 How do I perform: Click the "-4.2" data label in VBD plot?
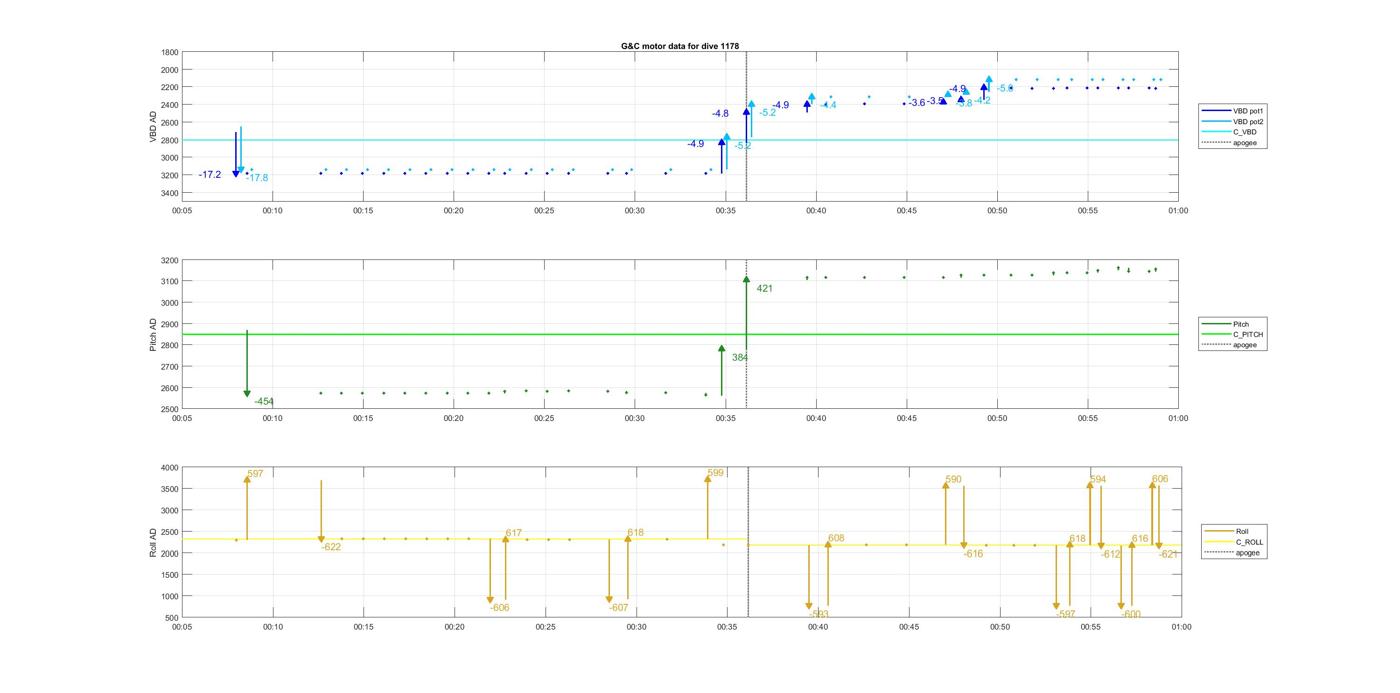983,101
